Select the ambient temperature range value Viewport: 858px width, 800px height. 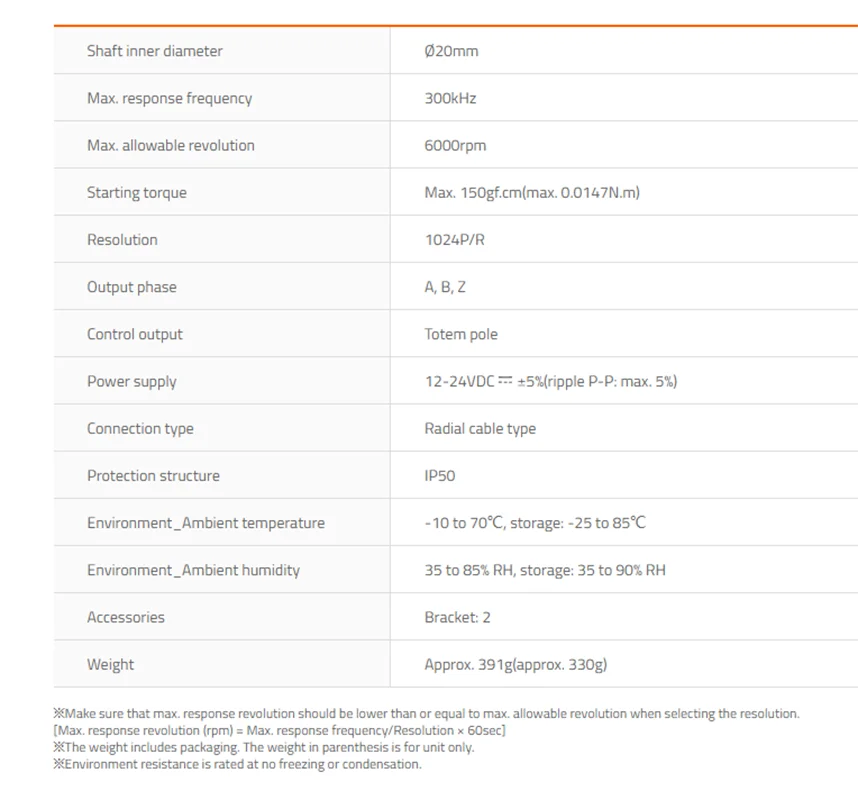click(x=535, y=523)
